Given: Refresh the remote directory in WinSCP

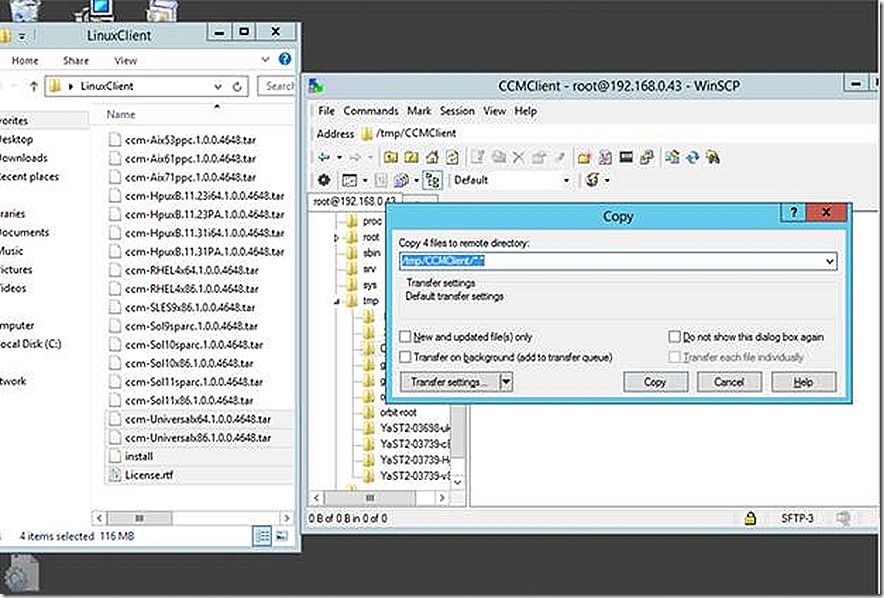Looking at the screenshot, I should pyautogui.click(x=452, y=157).
